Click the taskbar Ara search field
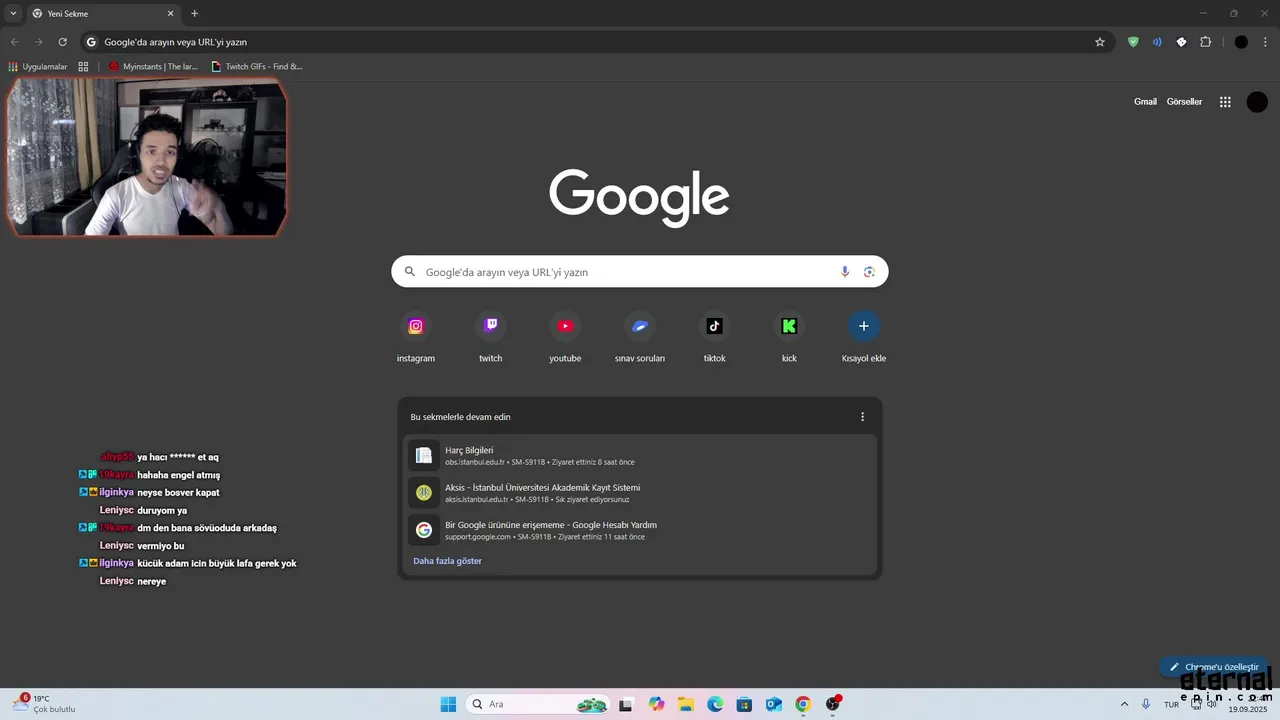This screenshot has height=720, width=1280. click(536, 704)
